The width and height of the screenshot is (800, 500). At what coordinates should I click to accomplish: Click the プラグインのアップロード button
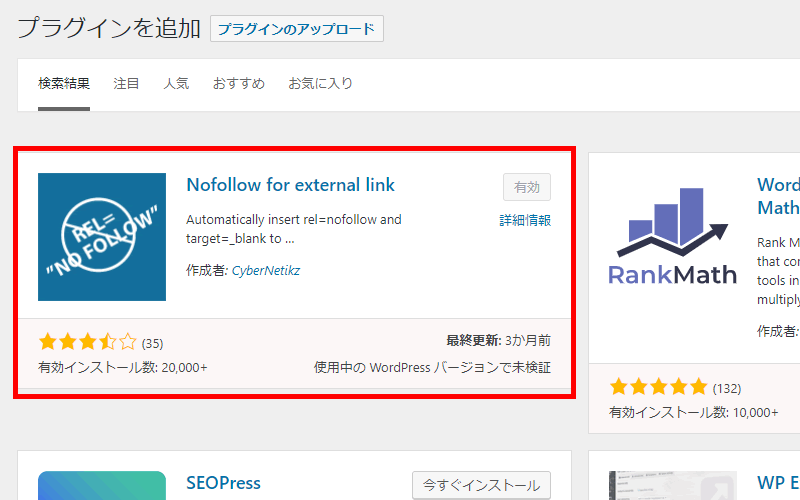[x=297, y=29]
